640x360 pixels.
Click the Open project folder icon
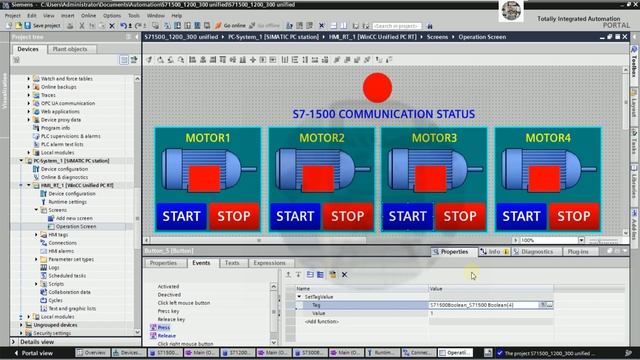(18, 26)
